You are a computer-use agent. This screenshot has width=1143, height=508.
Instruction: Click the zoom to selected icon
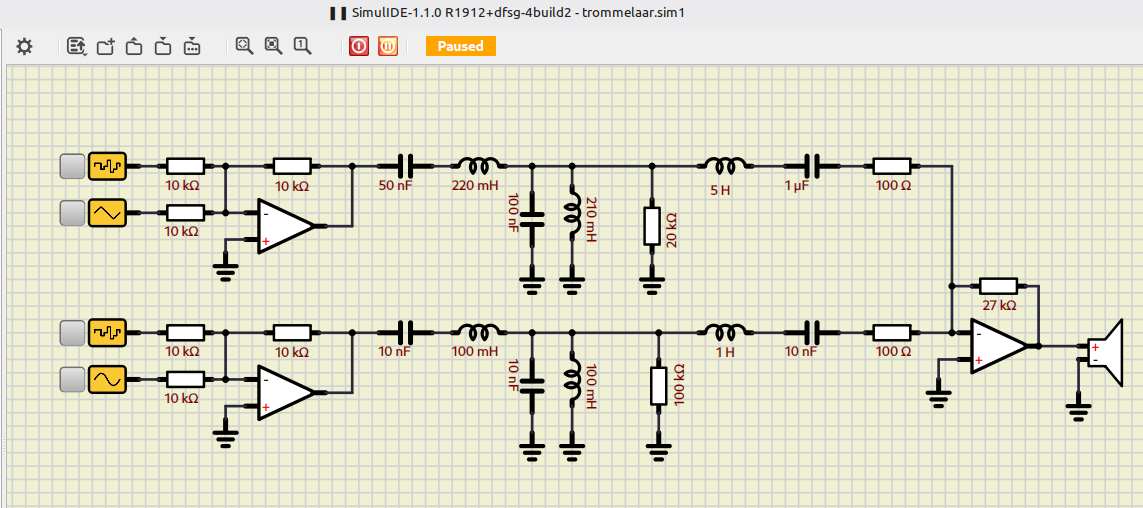(273, 46)
